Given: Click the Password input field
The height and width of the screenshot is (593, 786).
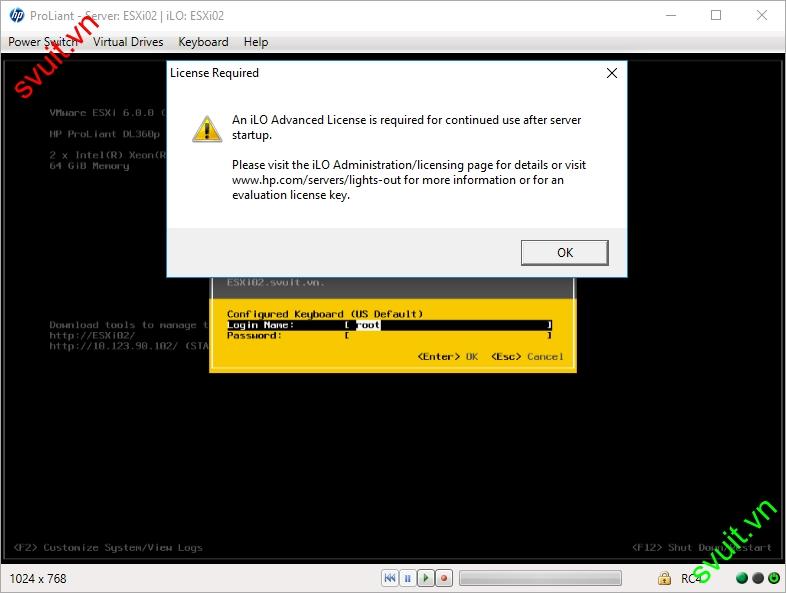Looking at the screenshot, I should 449,335.
